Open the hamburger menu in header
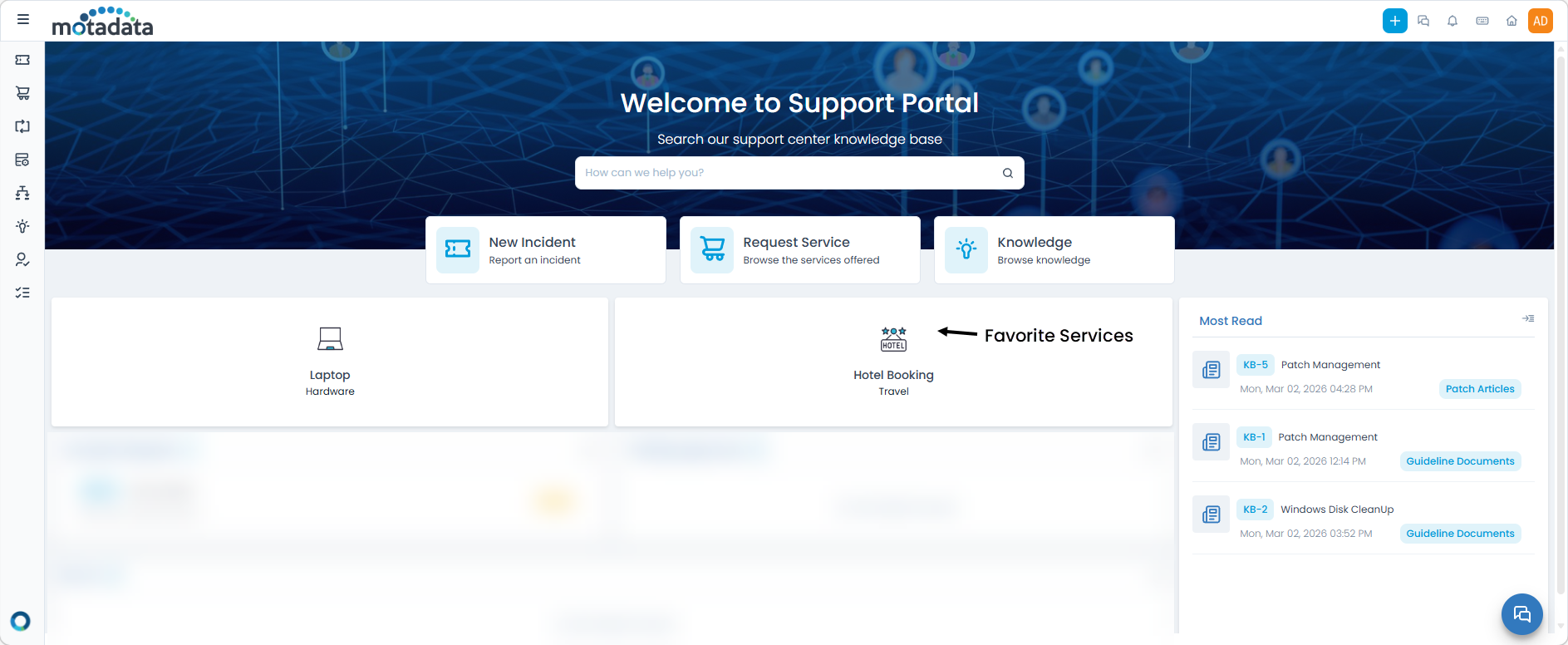The width and height of the screenshot is (1568, 645). click(23, 19)
